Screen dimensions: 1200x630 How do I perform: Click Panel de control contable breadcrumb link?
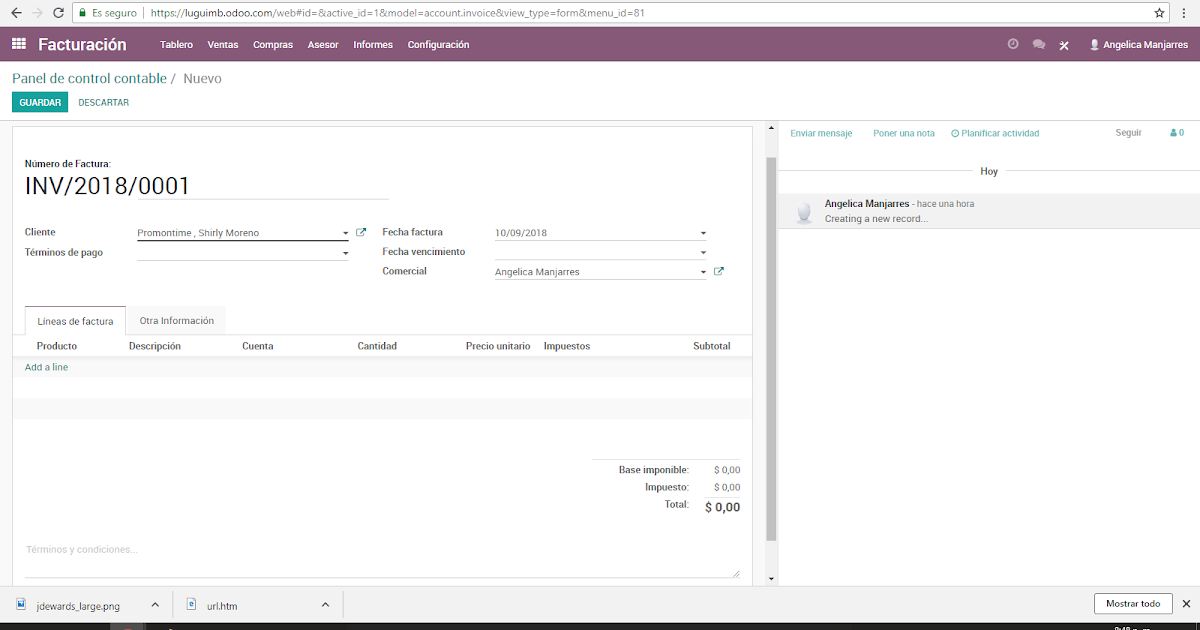88,77
